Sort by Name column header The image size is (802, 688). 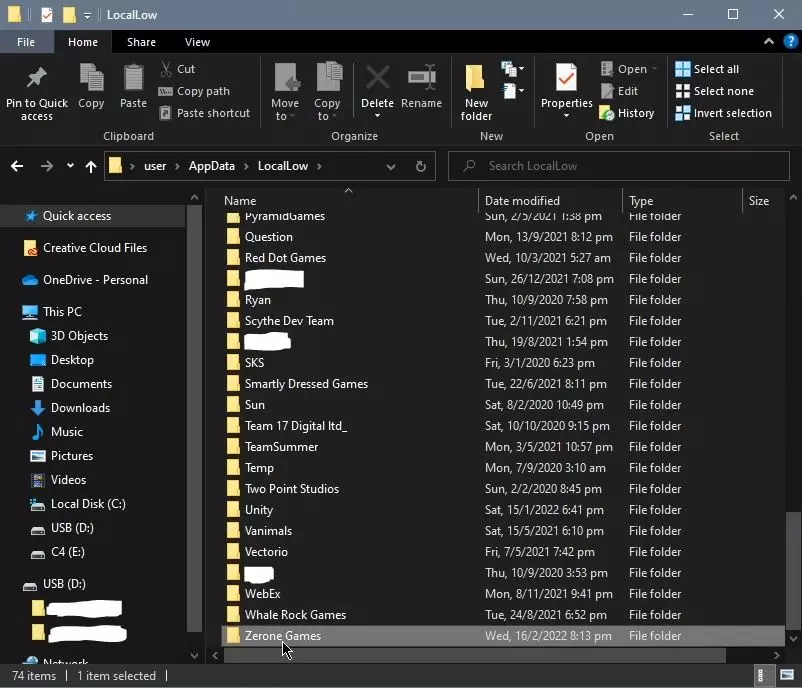click(x=348, y=201)
